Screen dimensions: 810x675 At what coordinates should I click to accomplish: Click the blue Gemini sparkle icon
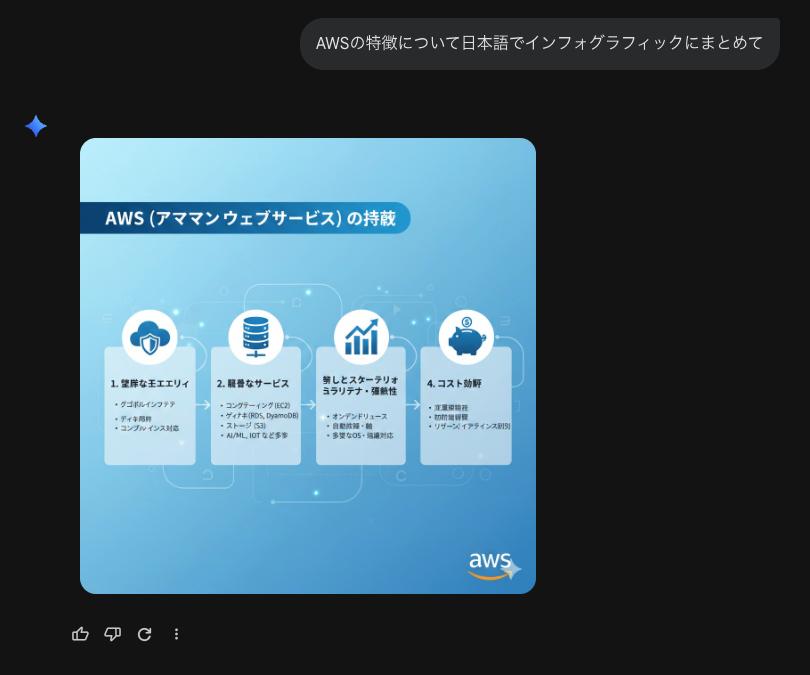[x=36, y=126]
